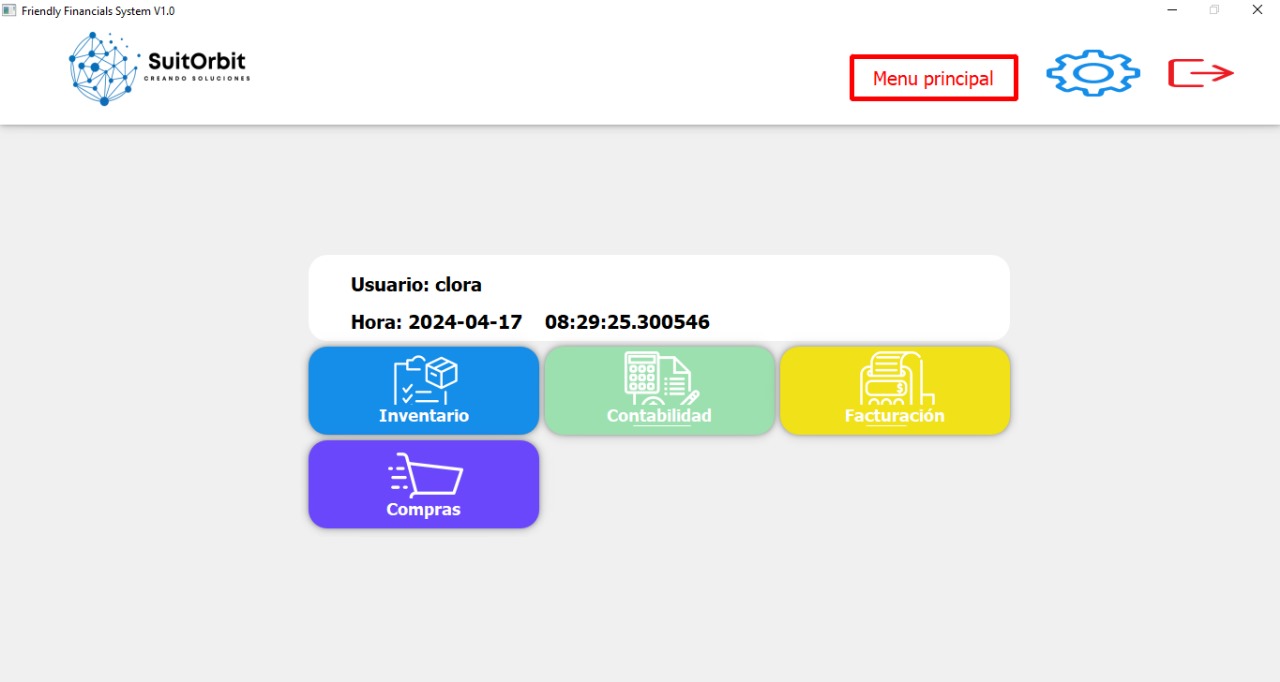Open the Inventario module label
1280x682 pixels.
[x=424, y=416]
